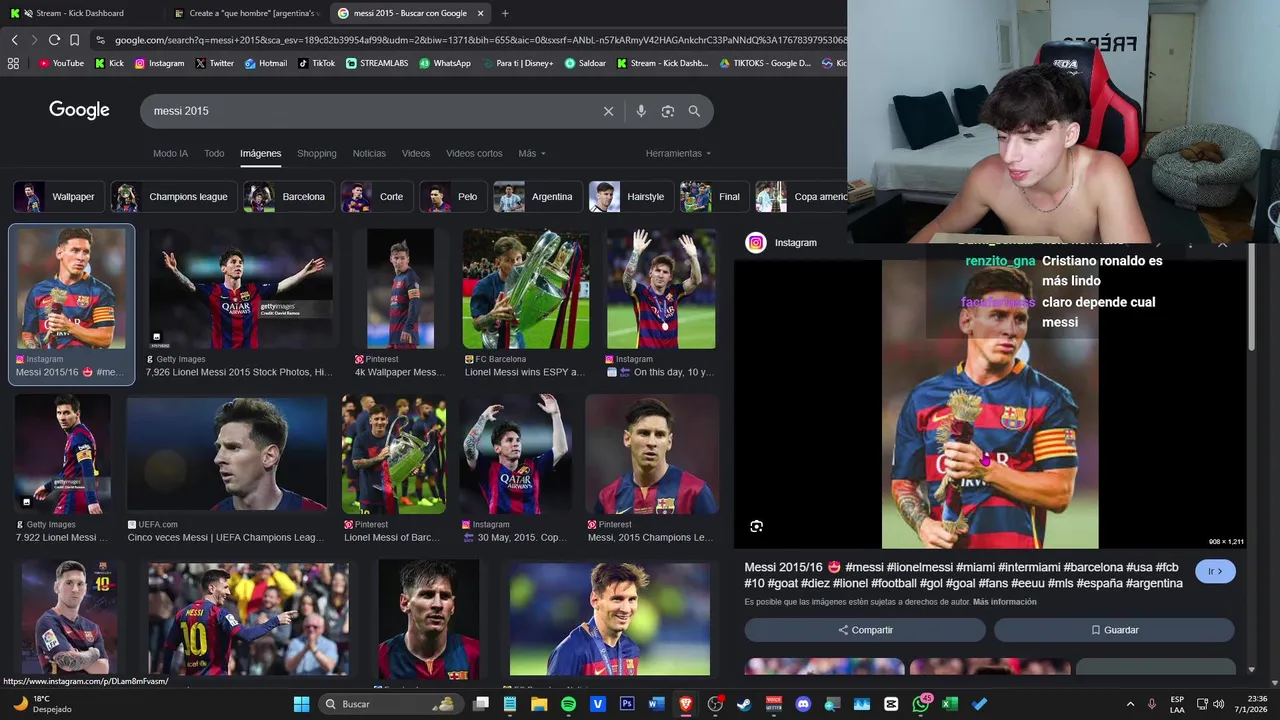Open WhatsApp from the taskbar
1280x720 pixels.
[x=921, y=704]
